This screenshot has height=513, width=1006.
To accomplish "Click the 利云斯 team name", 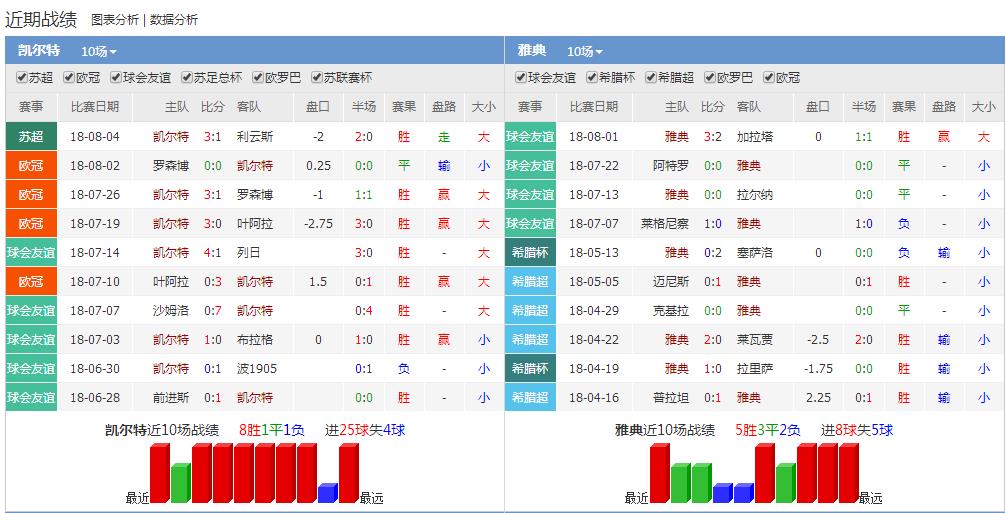I will tap(255, 137).
